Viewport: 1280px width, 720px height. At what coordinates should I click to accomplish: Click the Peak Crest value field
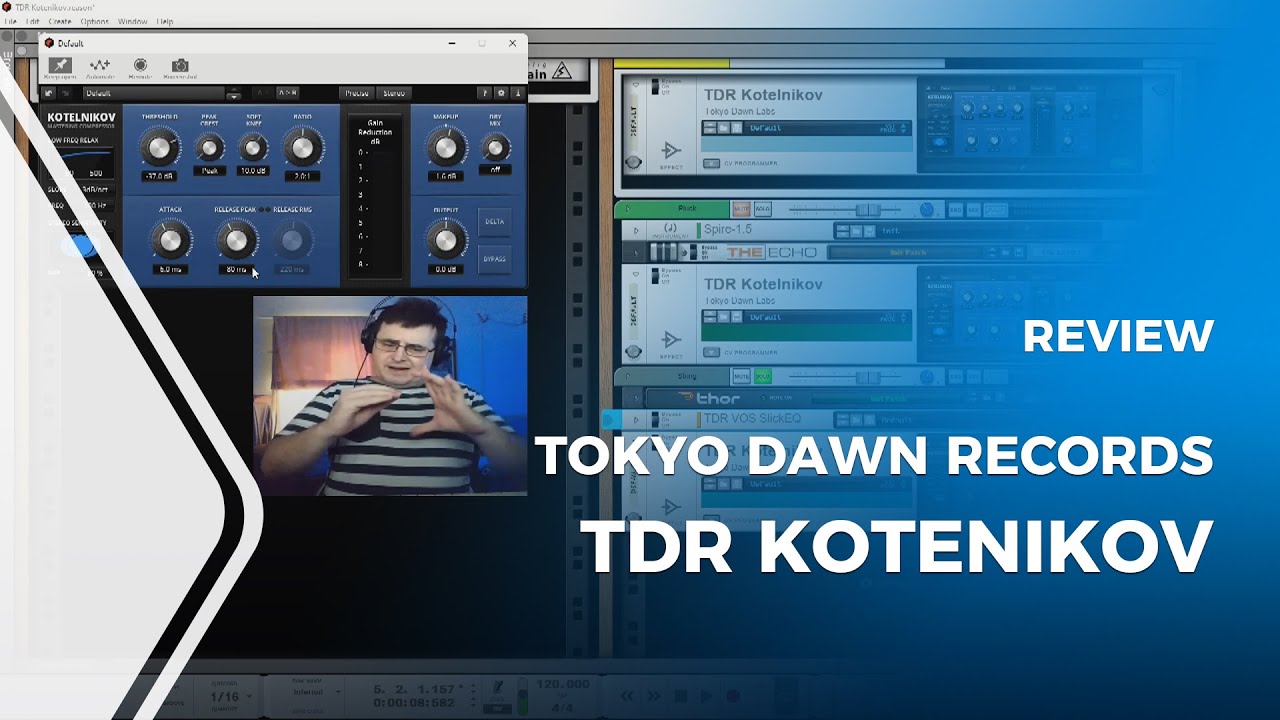(209, 171)
